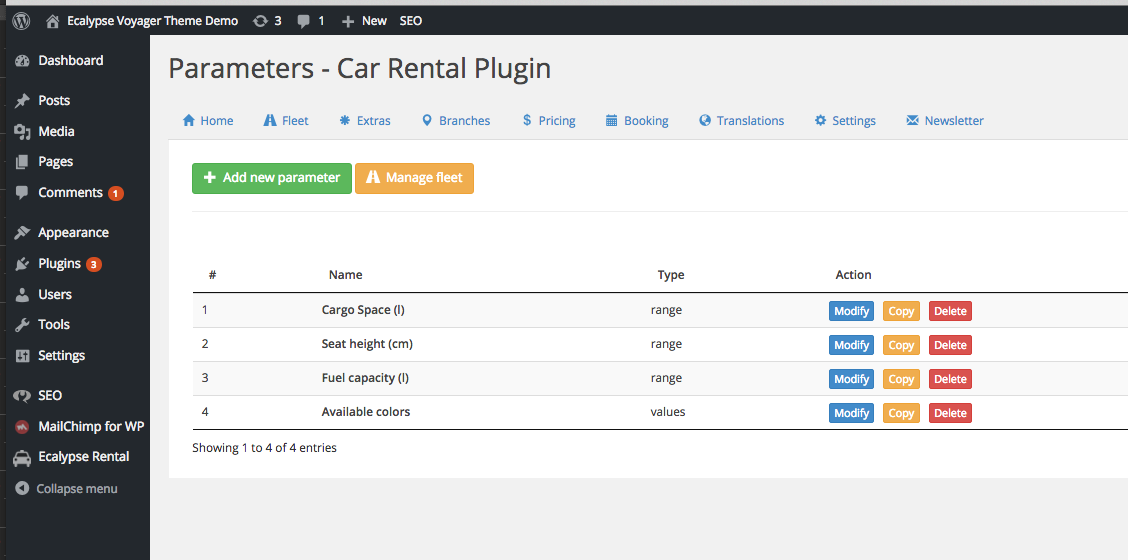Click the Manage fleet button
Image resolution: width=1128 pixels, height=560 pixels.
(x=414, y=178)
